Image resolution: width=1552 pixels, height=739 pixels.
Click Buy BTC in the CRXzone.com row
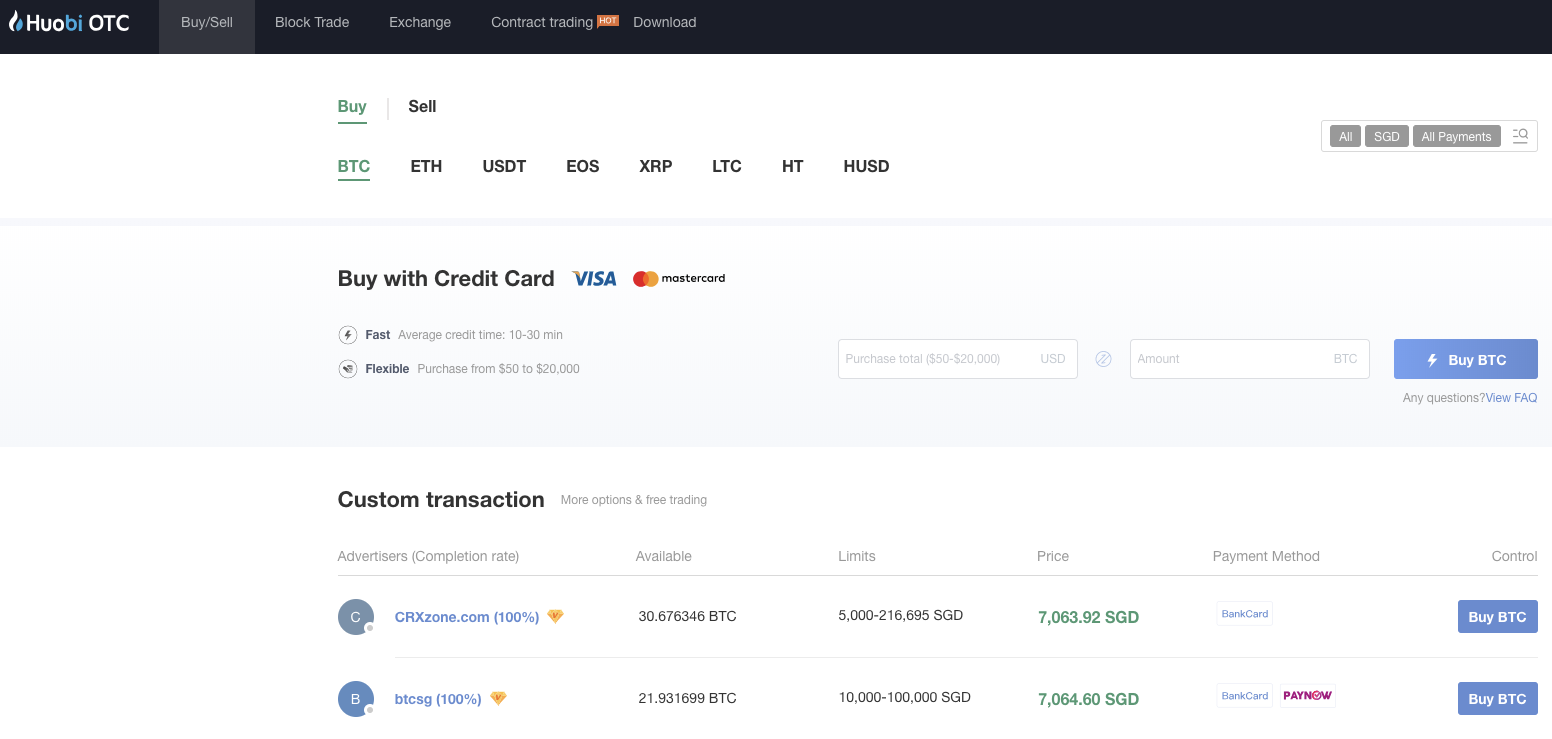point(1498,617)
